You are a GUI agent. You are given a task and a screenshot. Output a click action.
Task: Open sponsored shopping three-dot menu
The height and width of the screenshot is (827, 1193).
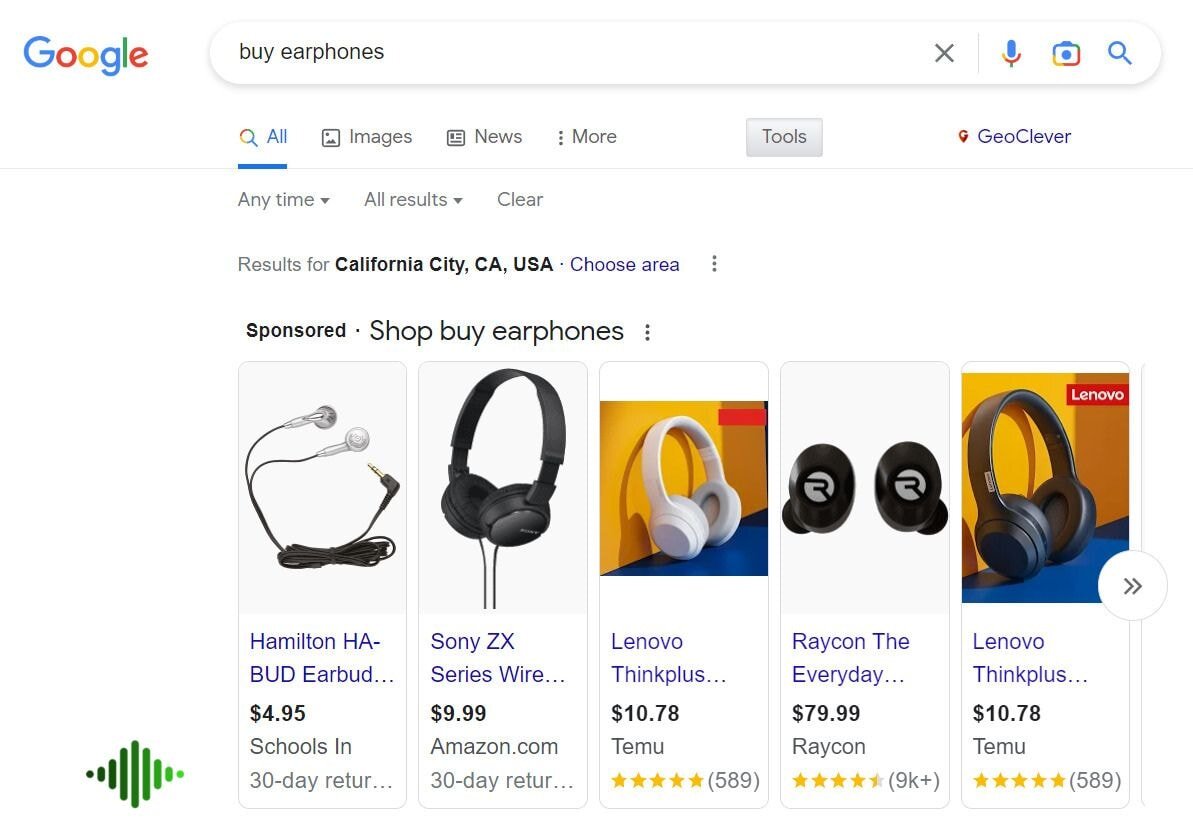[647, 332]
